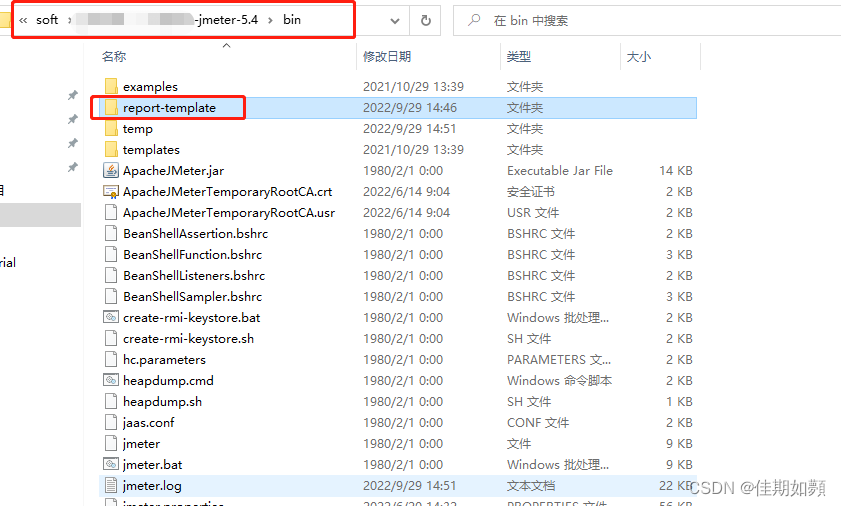Select heapdump.sh file name
Image resolution: width=841 pixels, height=506 pixels.
point(163,401)
